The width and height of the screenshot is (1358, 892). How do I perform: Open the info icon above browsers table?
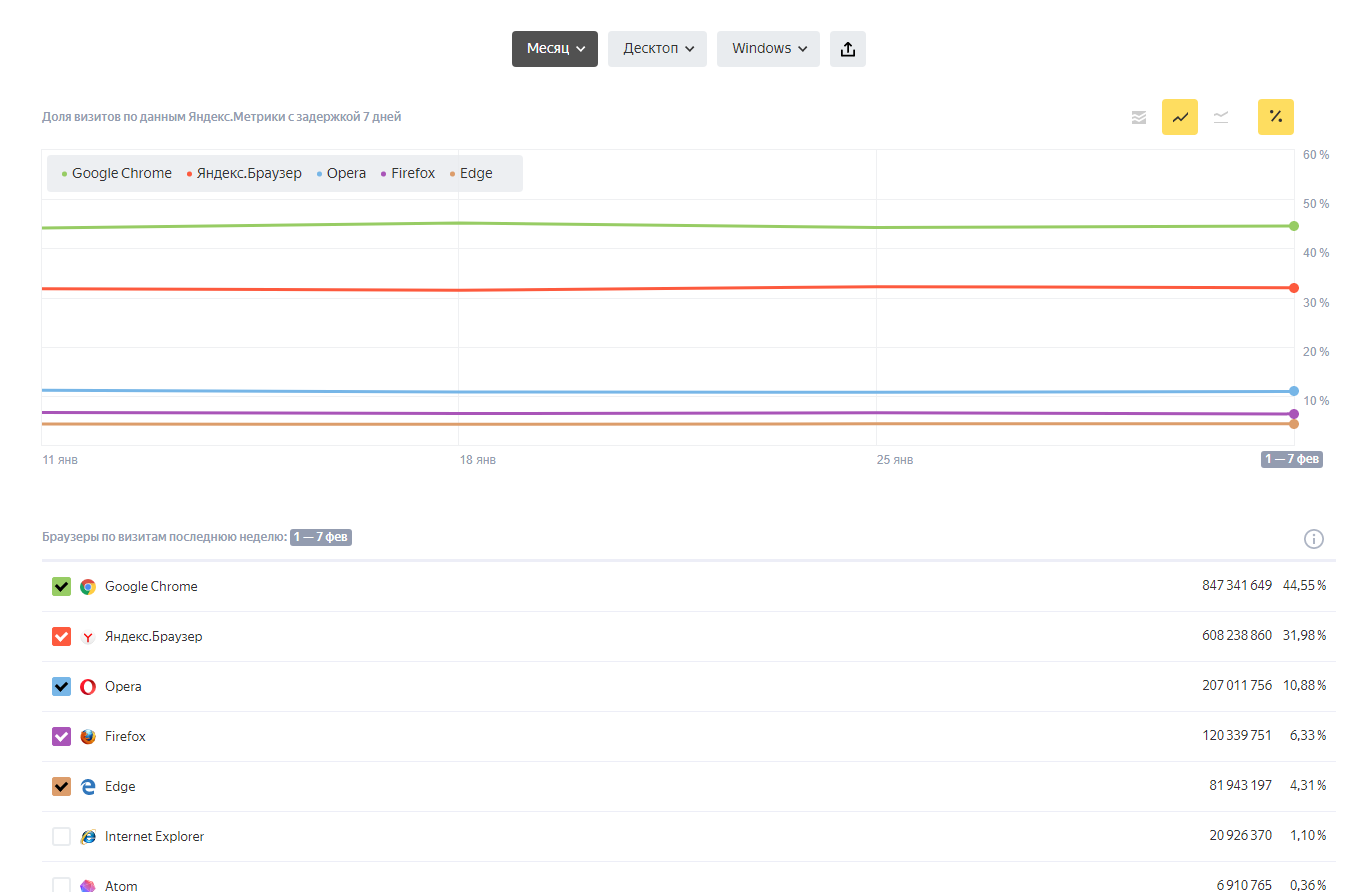point(1314,539)
